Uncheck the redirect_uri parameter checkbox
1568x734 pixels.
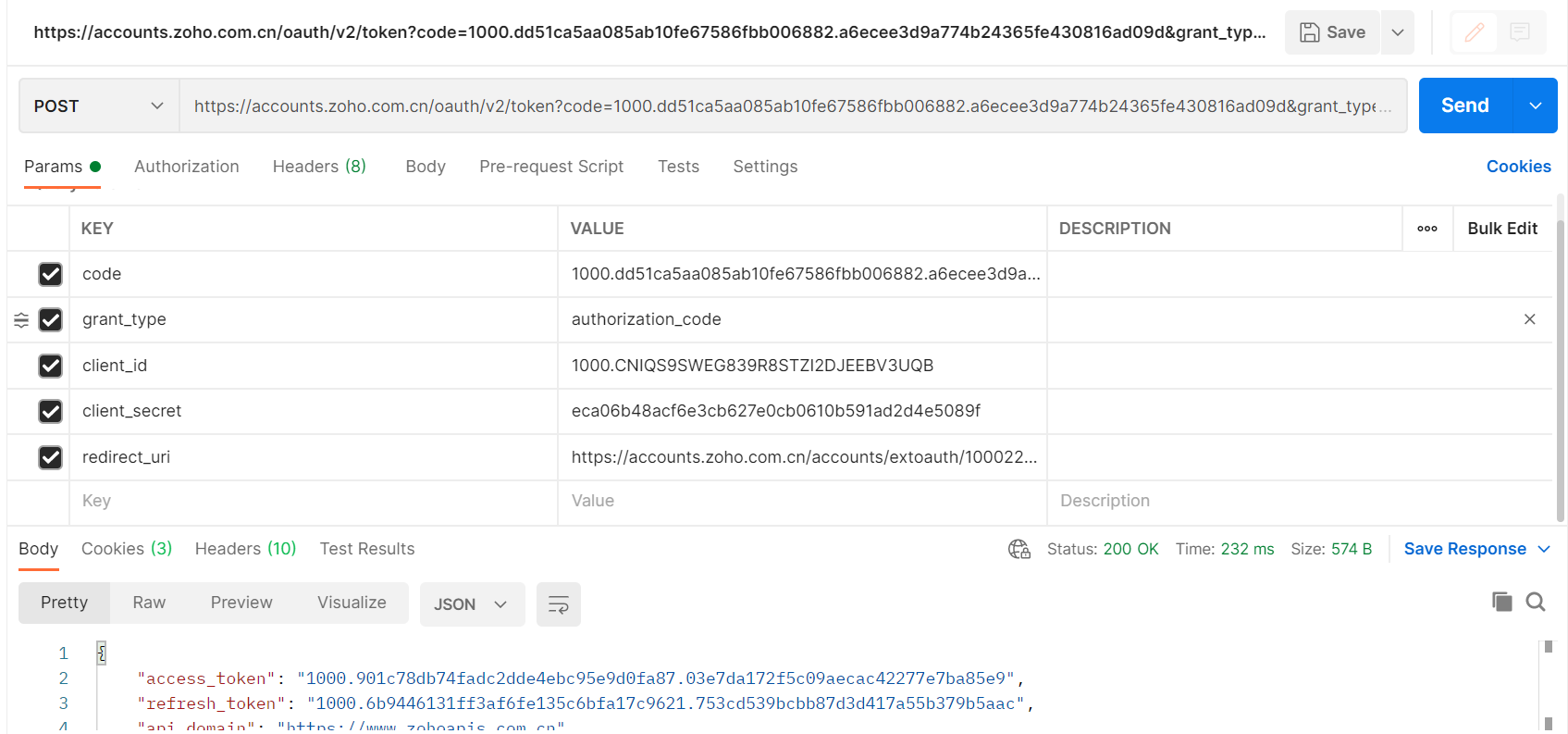coord(51,457)
